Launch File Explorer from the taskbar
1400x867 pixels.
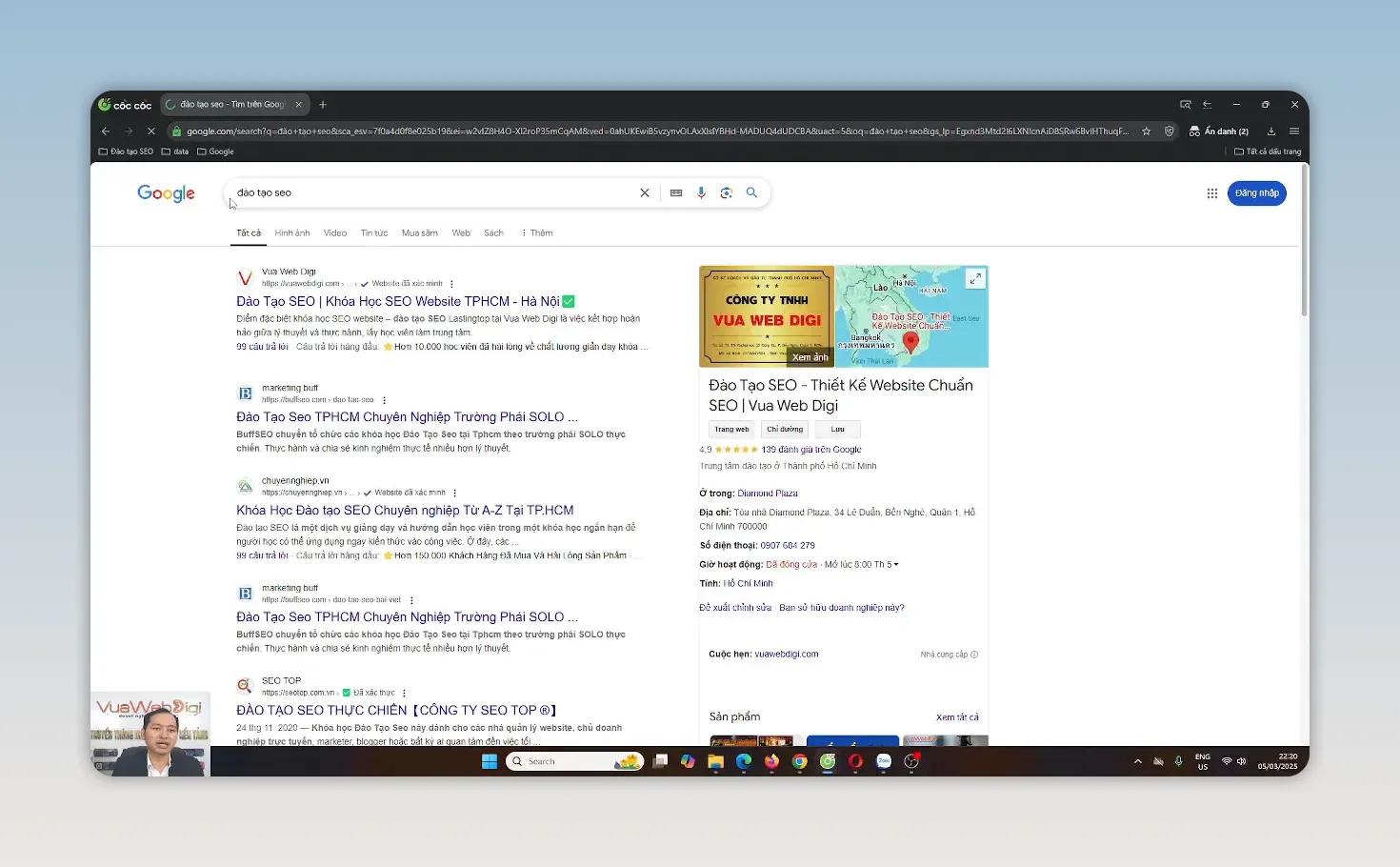click(x=715, y=761)
